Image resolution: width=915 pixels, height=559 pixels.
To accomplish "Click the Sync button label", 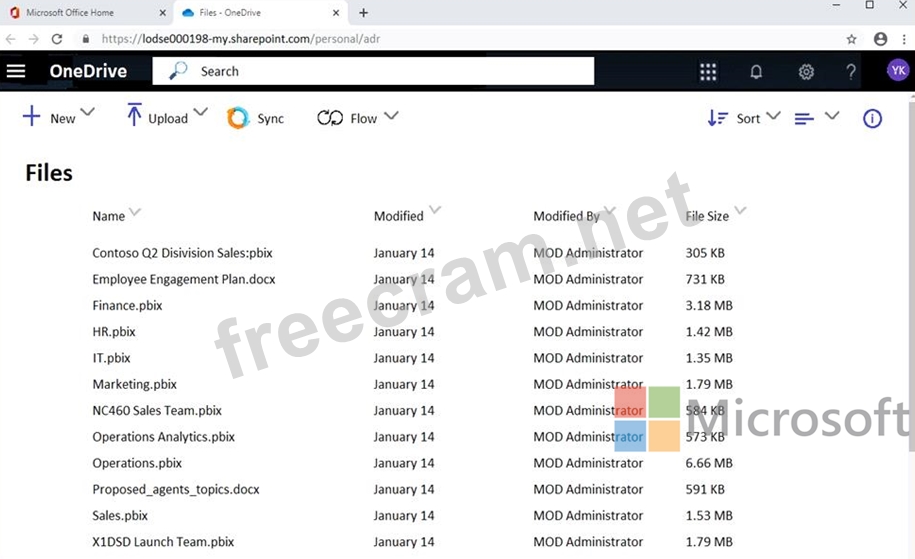I will click(x=271, y=118).
